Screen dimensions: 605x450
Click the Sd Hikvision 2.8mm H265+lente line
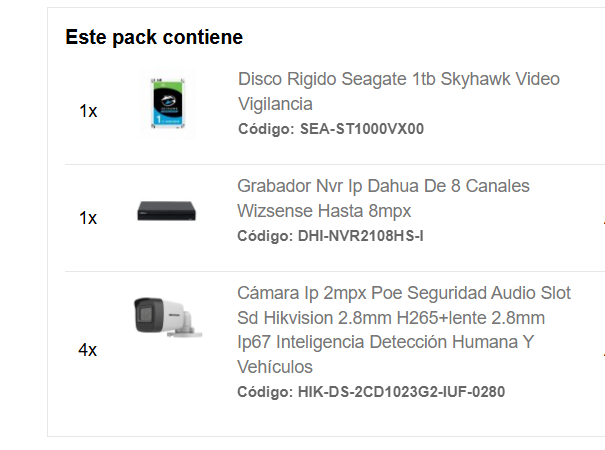point(391,318)
